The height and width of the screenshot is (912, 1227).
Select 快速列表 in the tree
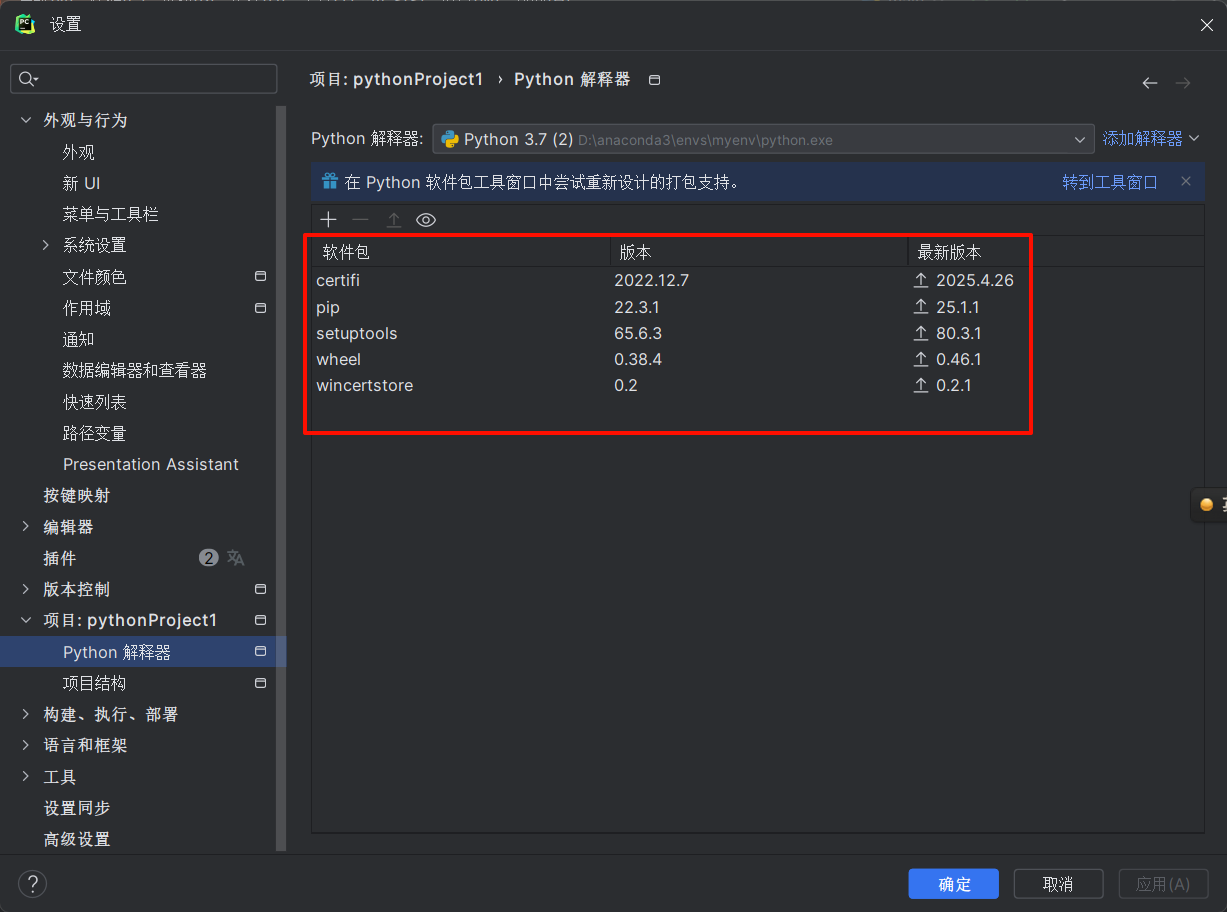(94, 402)
